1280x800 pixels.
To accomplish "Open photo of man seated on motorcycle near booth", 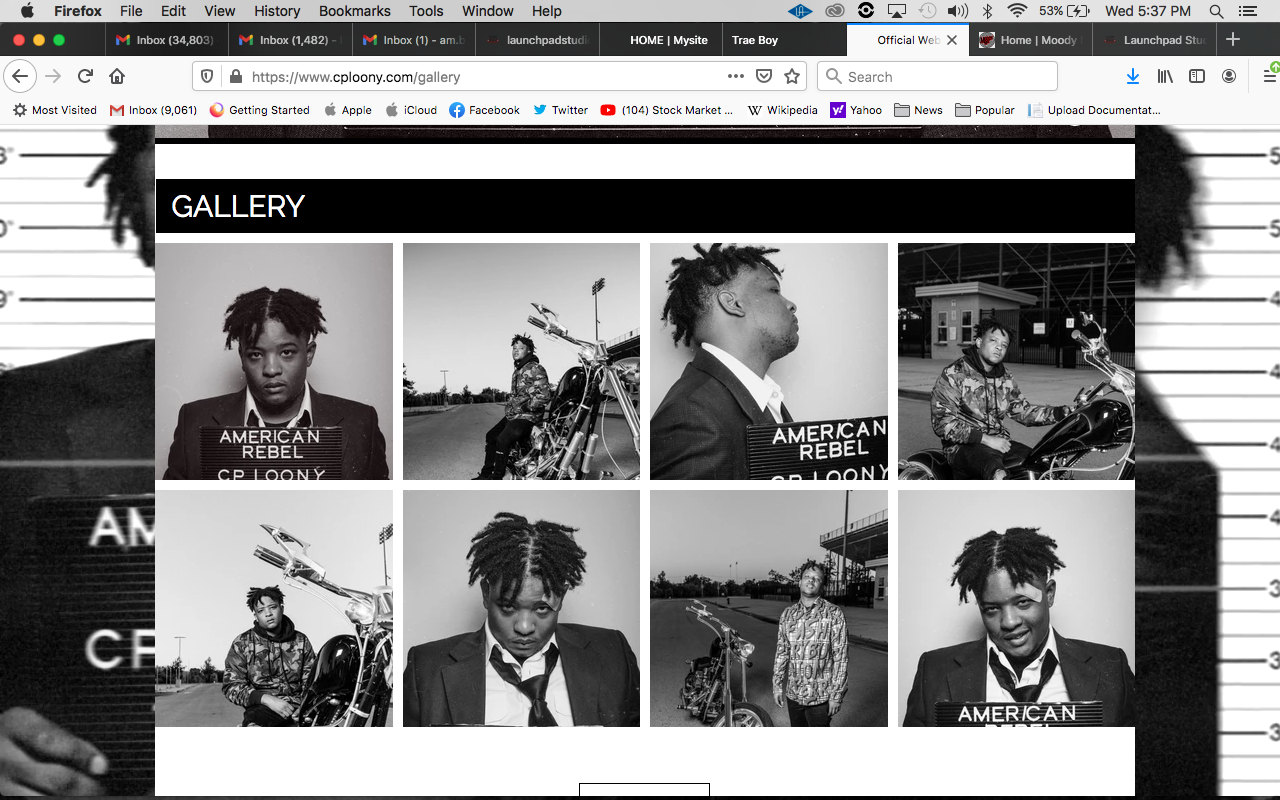I will tap(1016, 361).
